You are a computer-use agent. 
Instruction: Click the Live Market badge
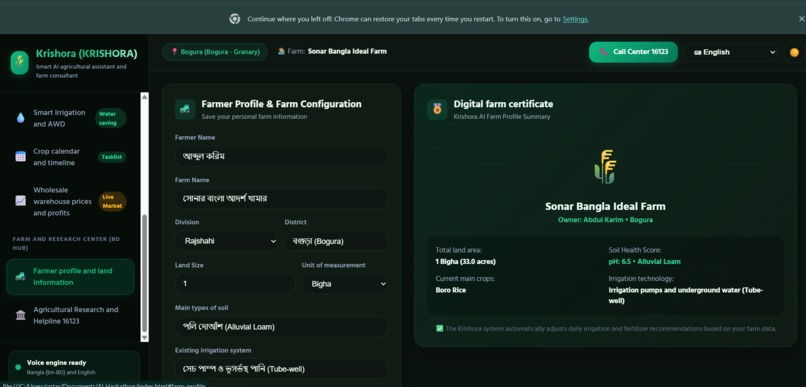[112, 201]
